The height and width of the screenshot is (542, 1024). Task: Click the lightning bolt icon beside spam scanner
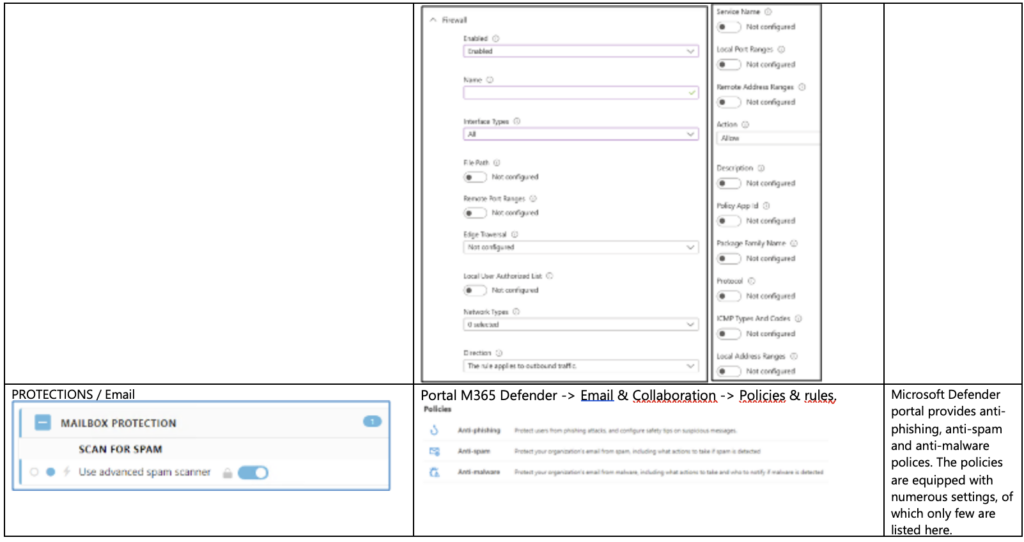66,472
